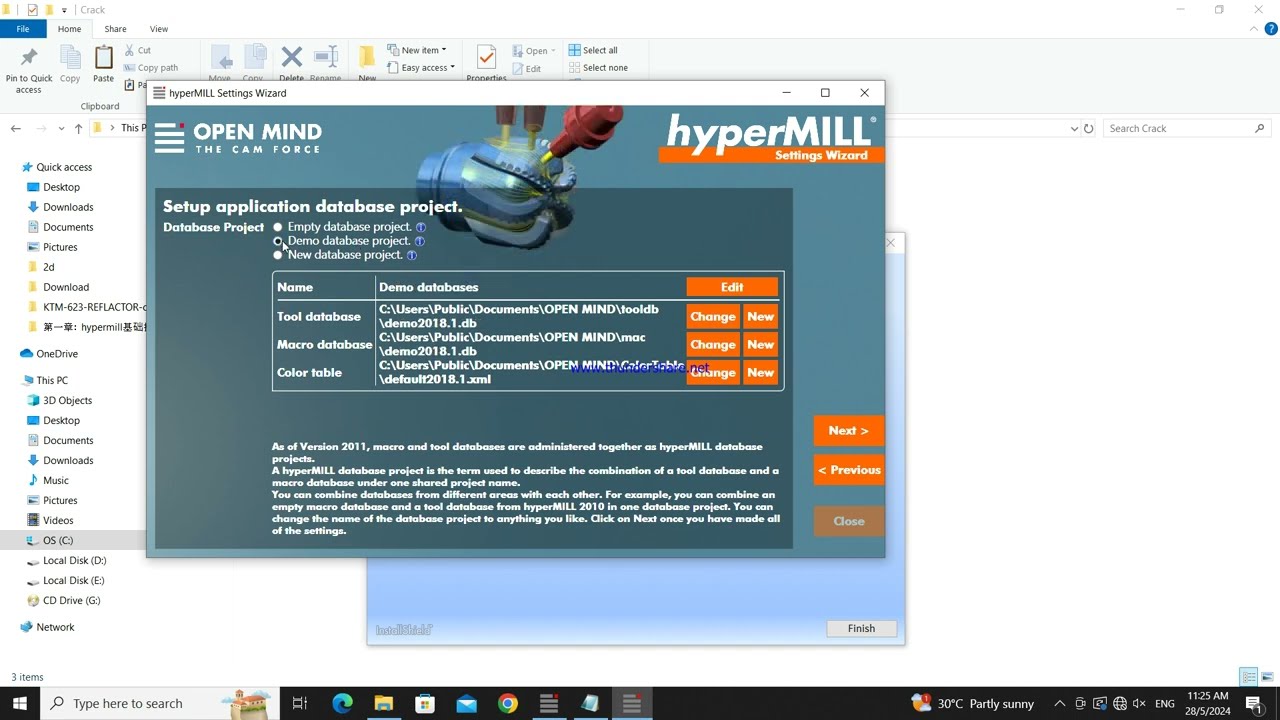This screenshot has width=1280, height=720.
Task: Proceed with the Next > button
Action: 849,430
